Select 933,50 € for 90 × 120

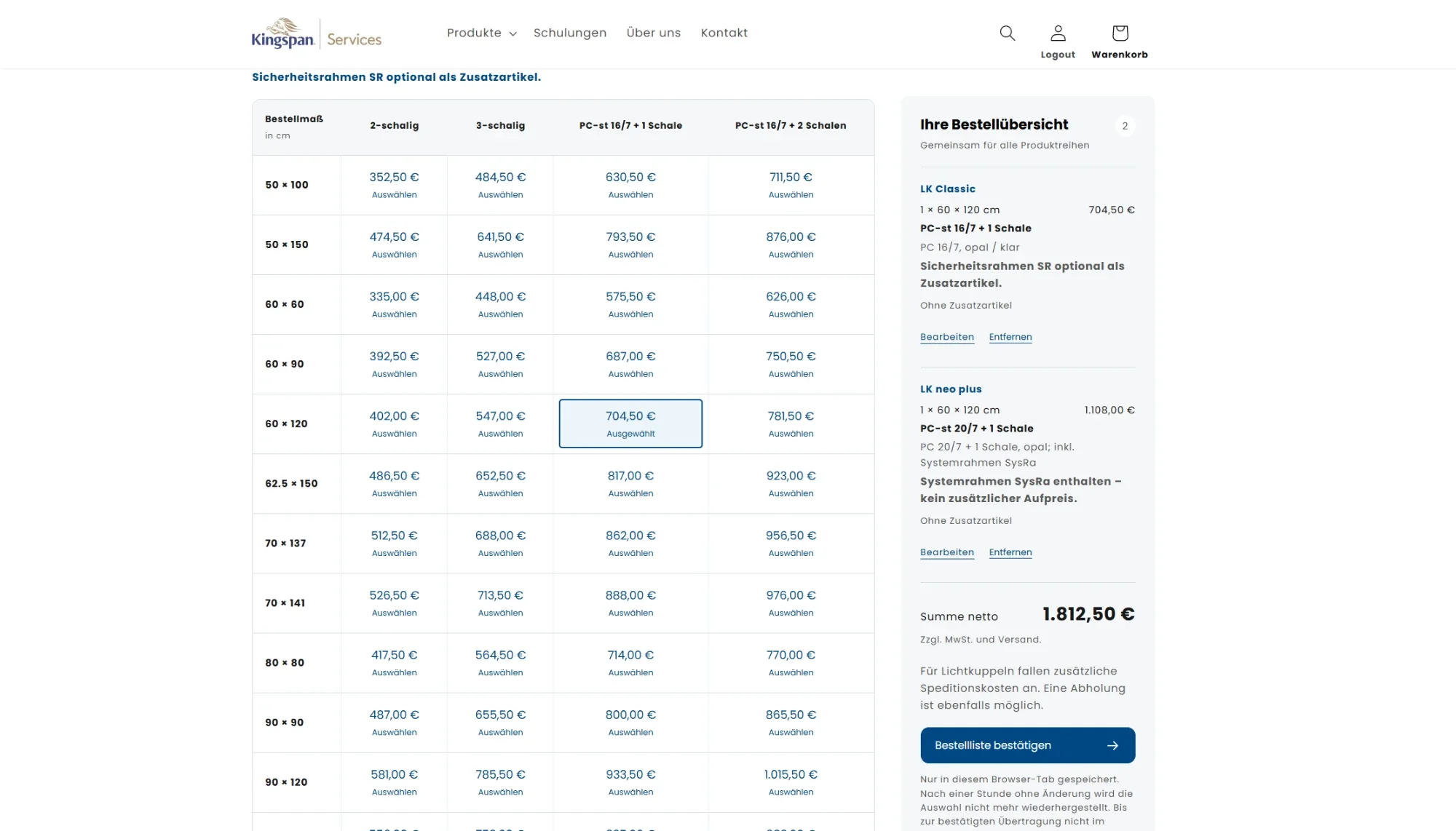630,782
